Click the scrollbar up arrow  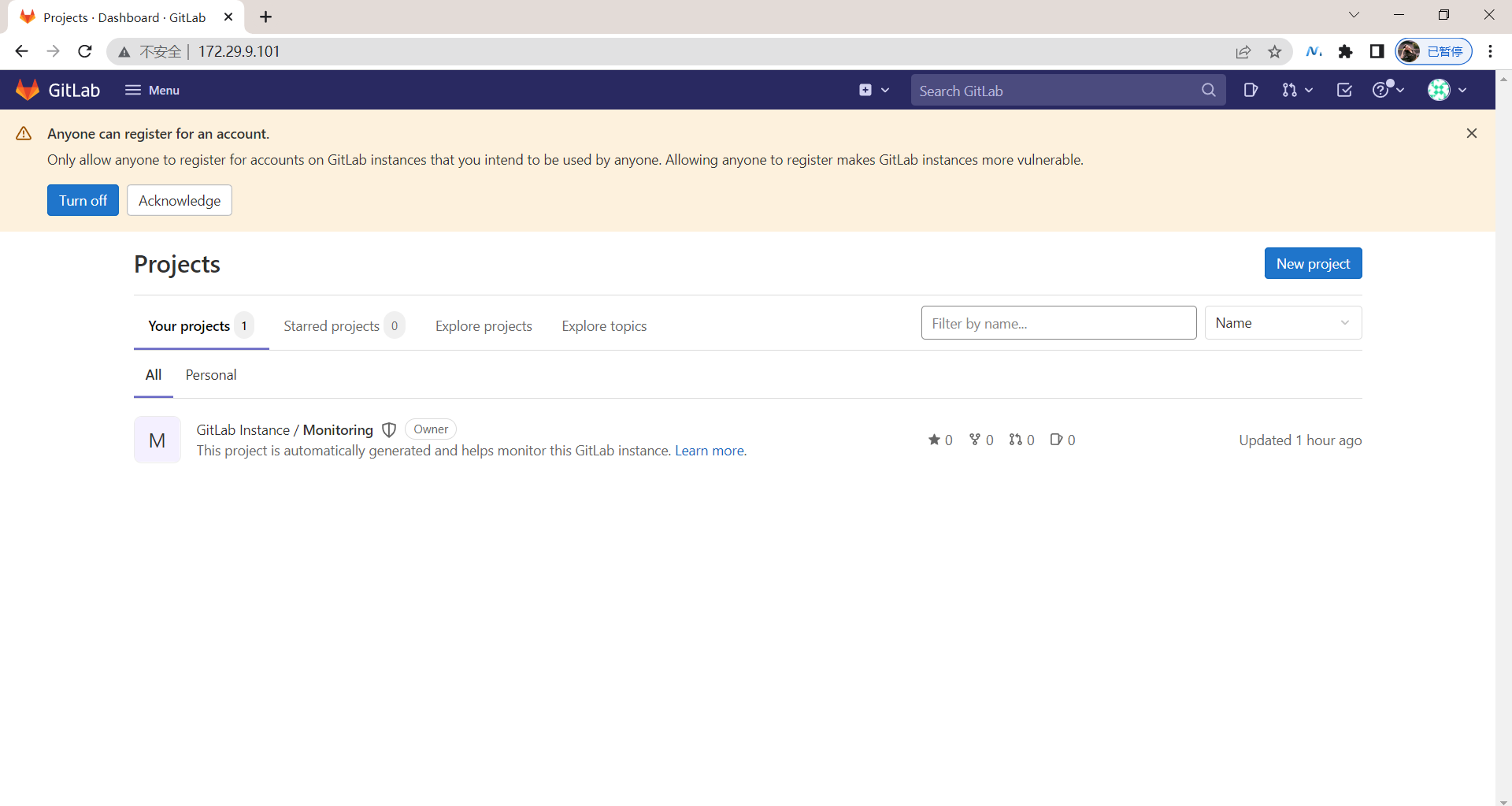(x=1504, y=79)
